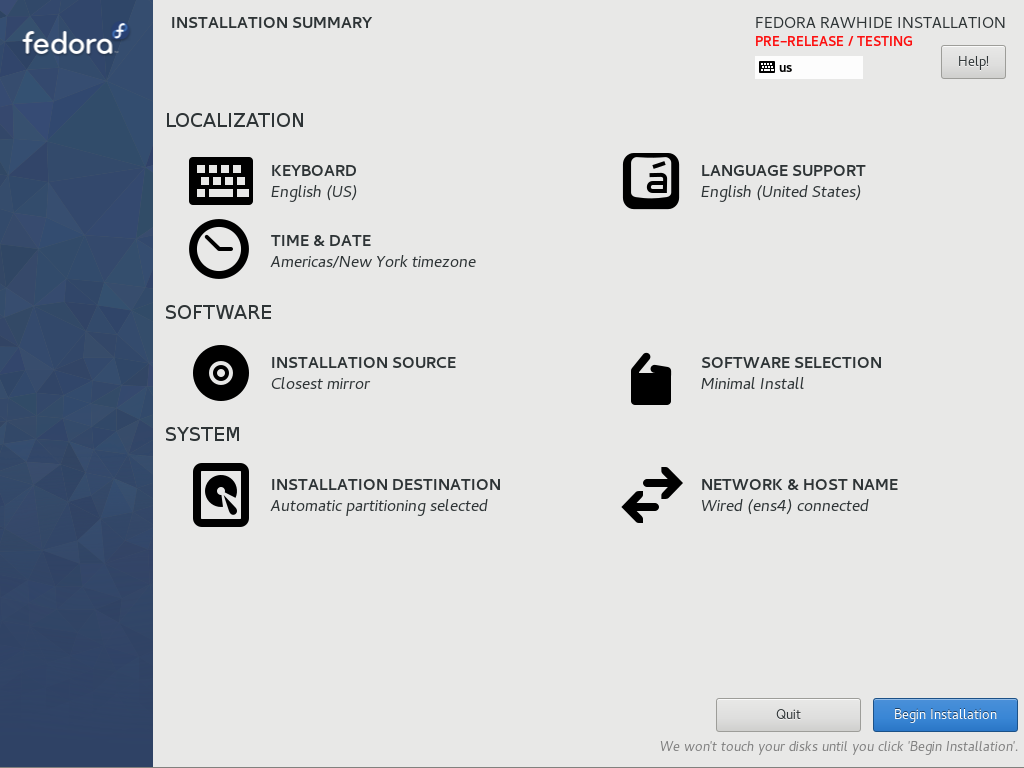Click the 'We won't touch your disks' note
1024x768 pixels.
click(839, 746)
